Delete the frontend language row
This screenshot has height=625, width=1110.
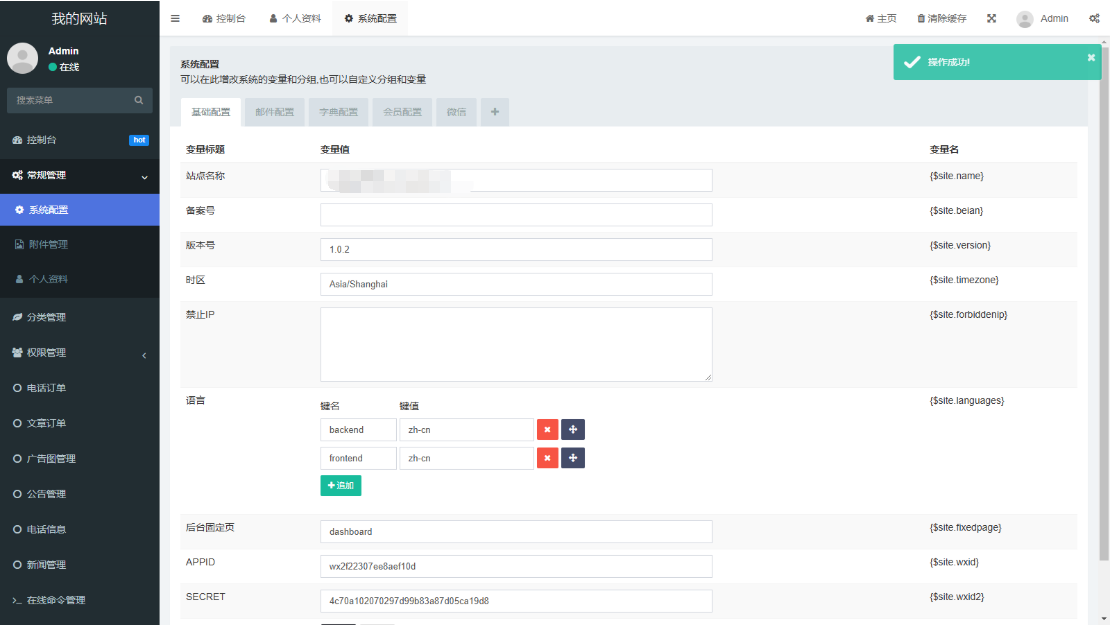tap(547, 458)
